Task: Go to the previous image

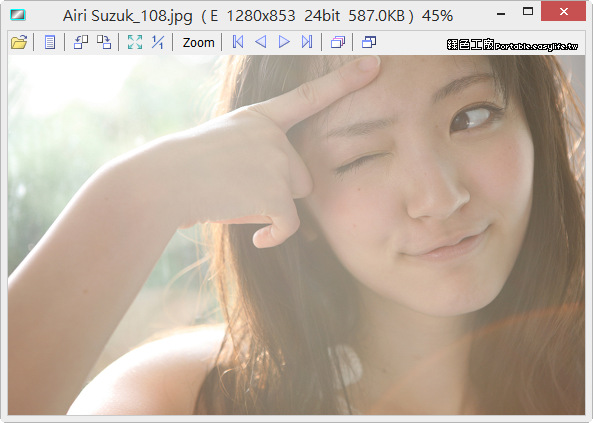Action: tap(261, 42)
